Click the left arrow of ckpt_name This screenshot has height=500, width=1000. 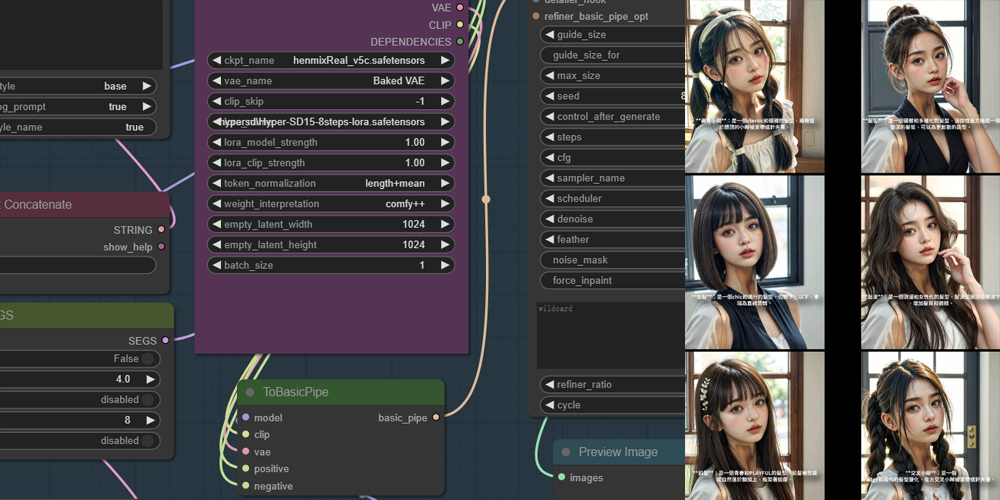(x=216, y=61)
